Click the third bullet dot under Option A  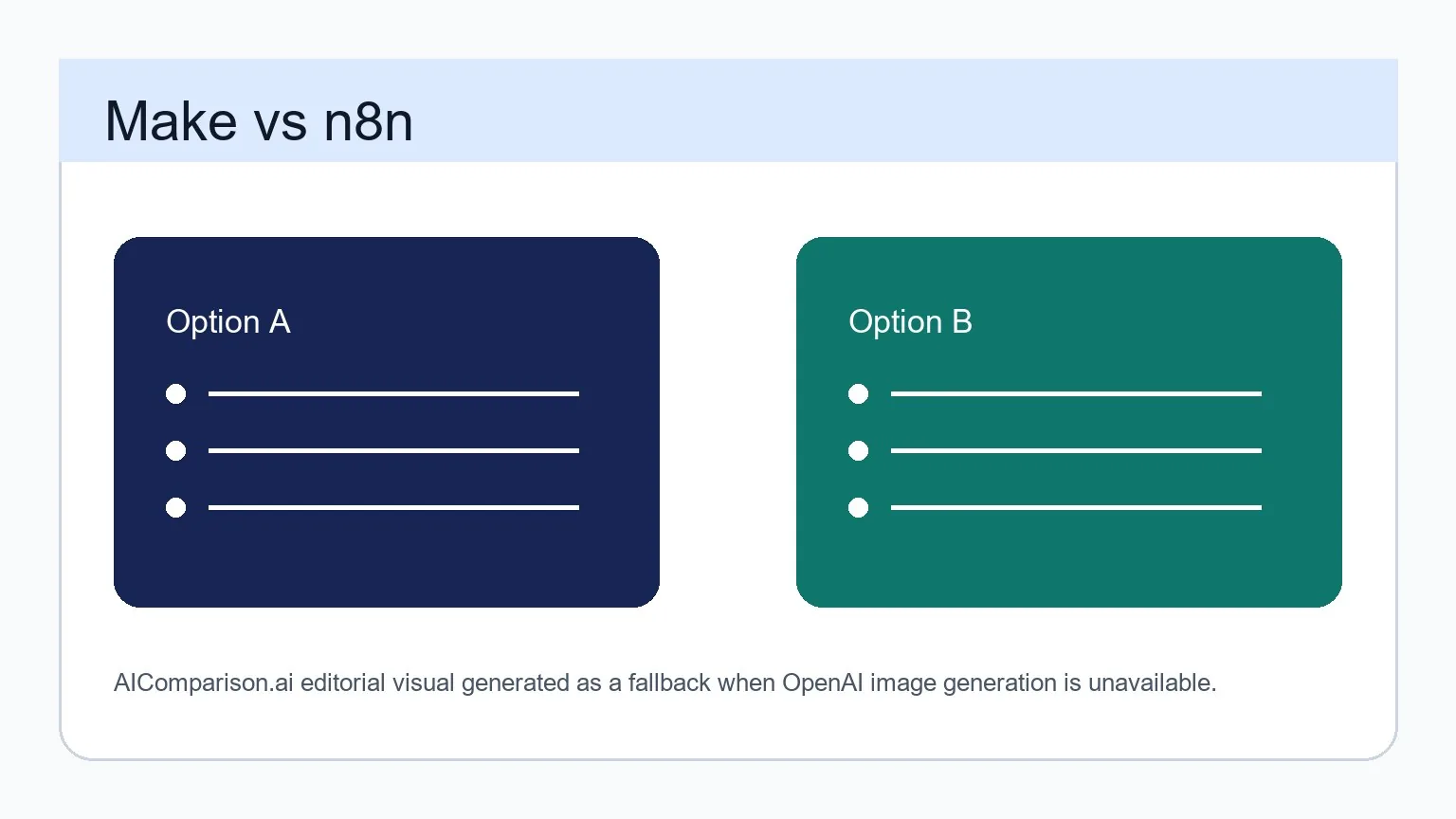click(175, 507)
